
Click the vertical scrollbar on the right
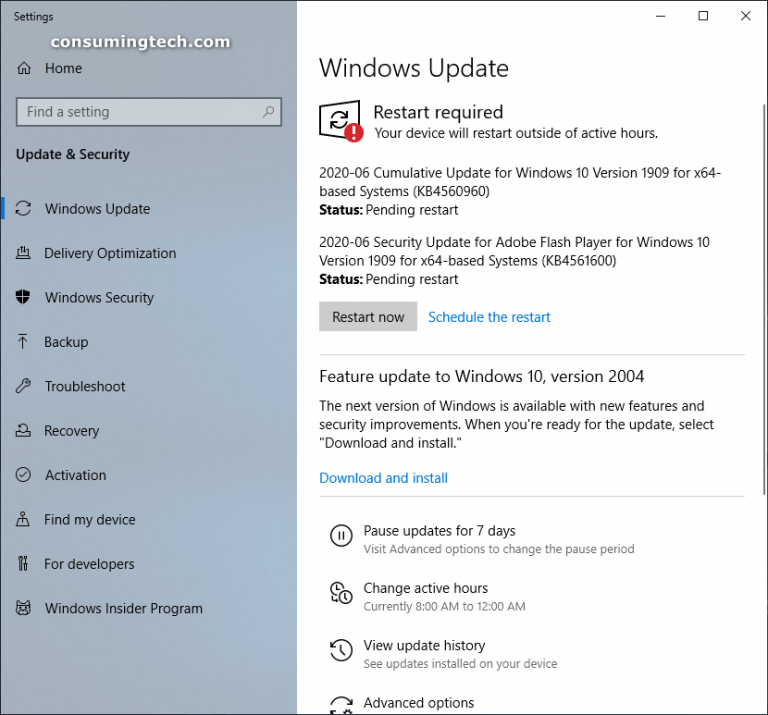point(764,299)
